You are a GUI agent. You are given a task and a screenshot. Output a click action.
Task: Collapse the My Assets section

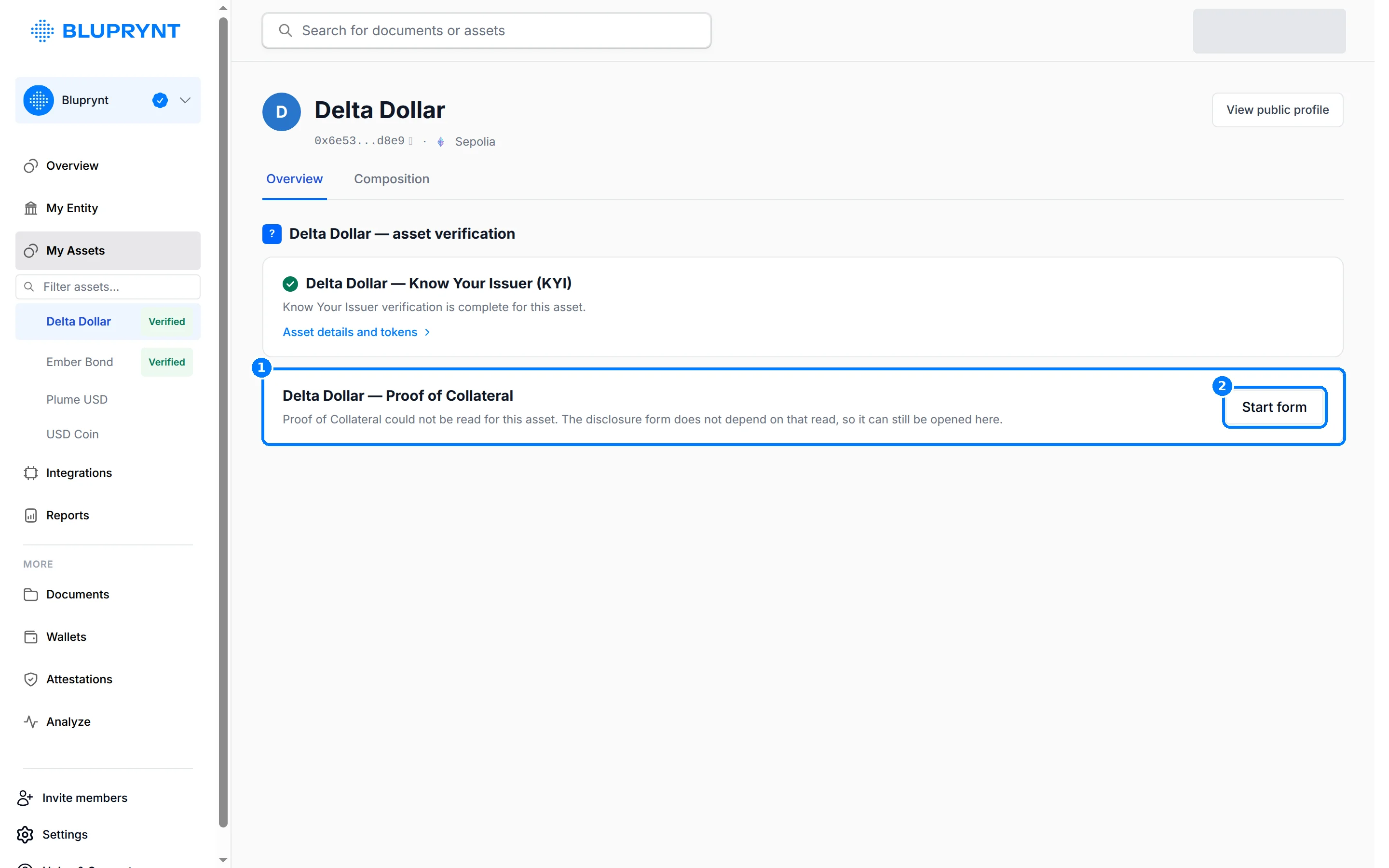click(108, 251)
